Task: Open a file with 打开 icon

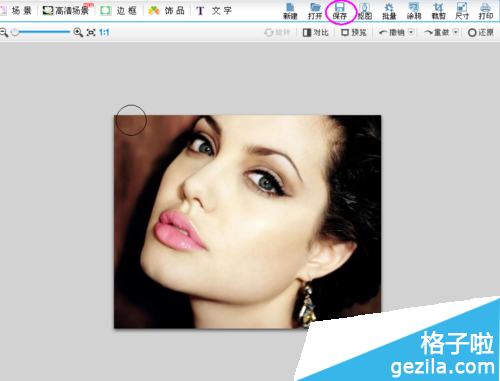Action: 315,11
